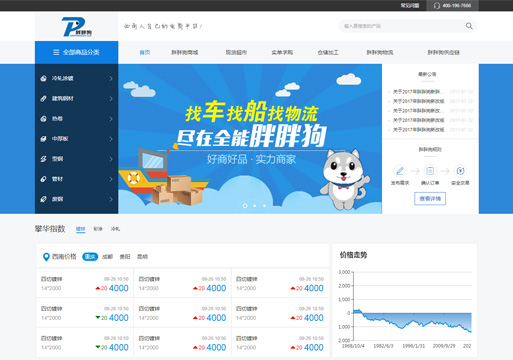Click the 查看详情 button
Image resolution: width=513 pixels, height=360 pixels.
(430, 199)
